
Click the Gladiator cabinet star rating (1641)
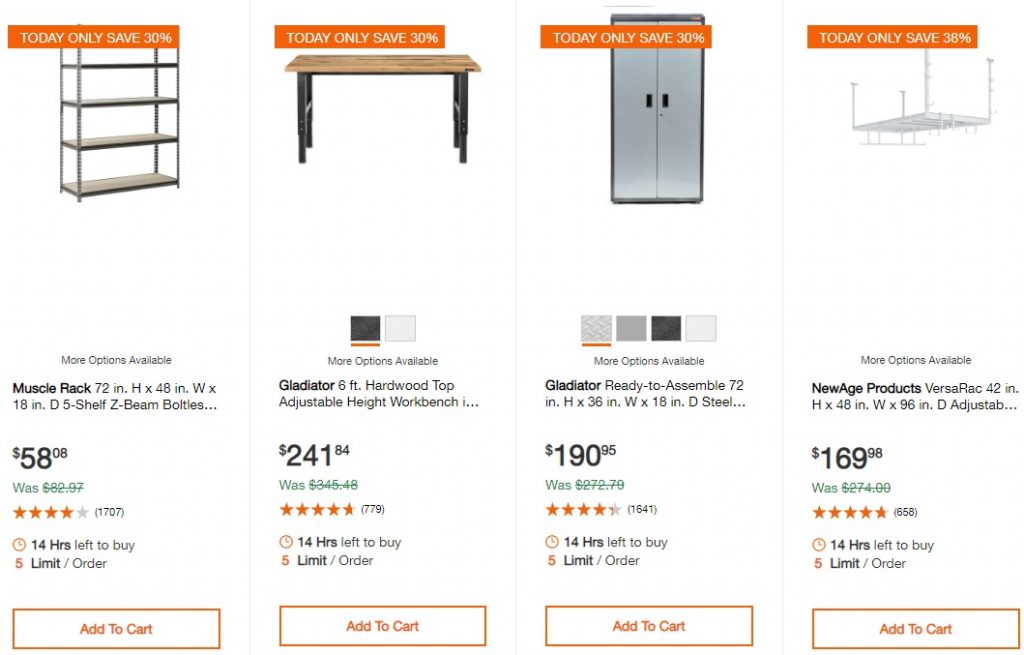pyautogui.click(x=583, y=509)
